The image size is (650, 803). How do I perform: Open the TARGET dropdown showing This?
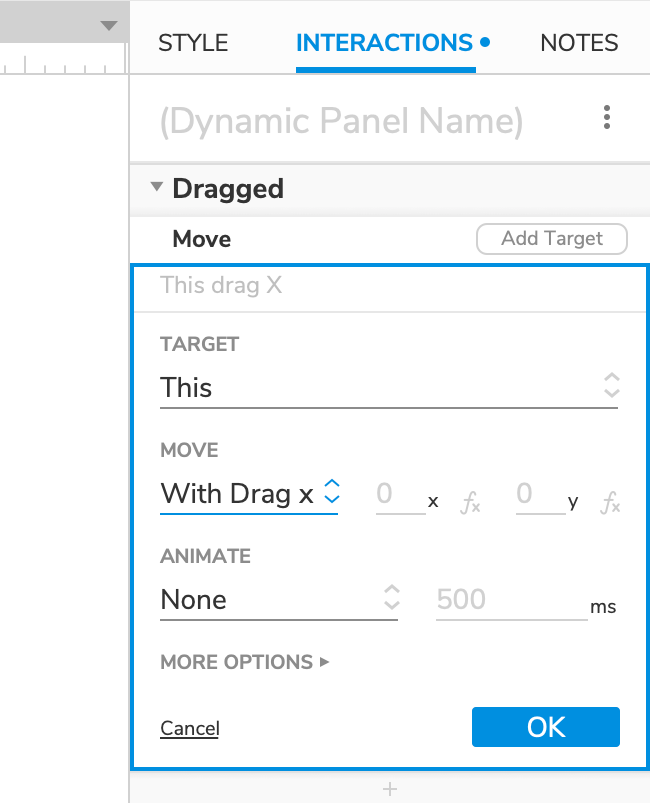pos(389,387)
